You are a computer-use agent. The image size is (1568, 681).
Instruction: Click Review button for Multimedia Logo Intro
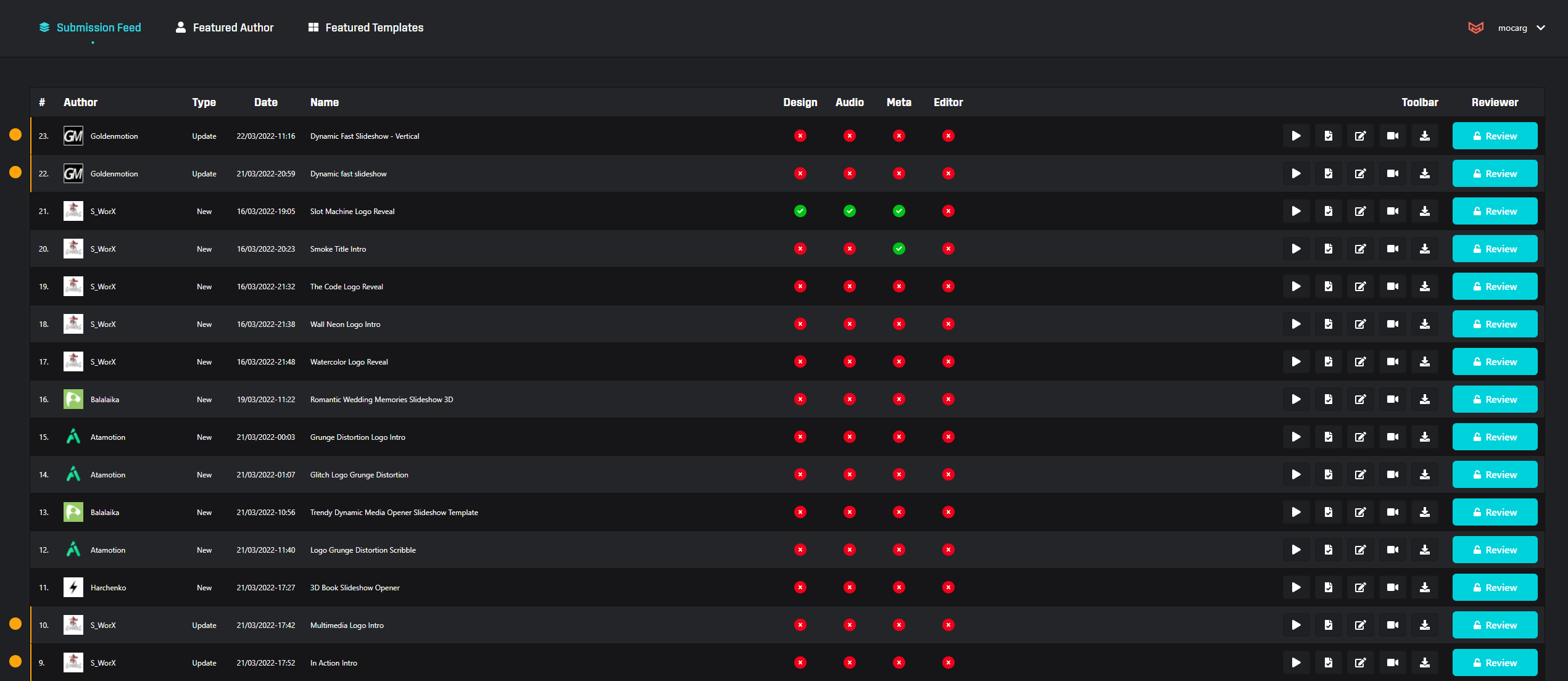coord(1494,625)
